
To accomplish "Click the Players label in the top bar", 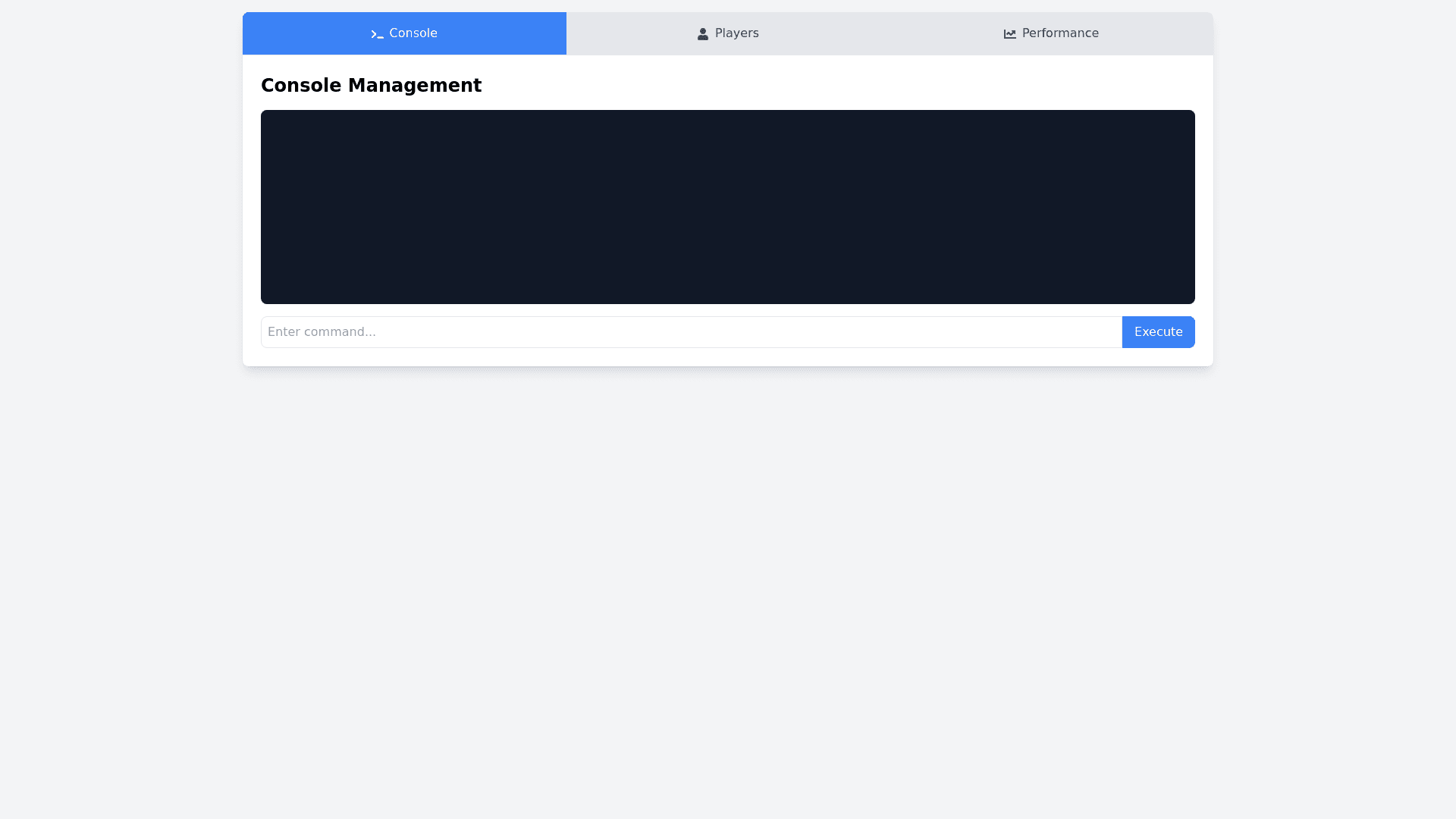I will click(736, 33).
